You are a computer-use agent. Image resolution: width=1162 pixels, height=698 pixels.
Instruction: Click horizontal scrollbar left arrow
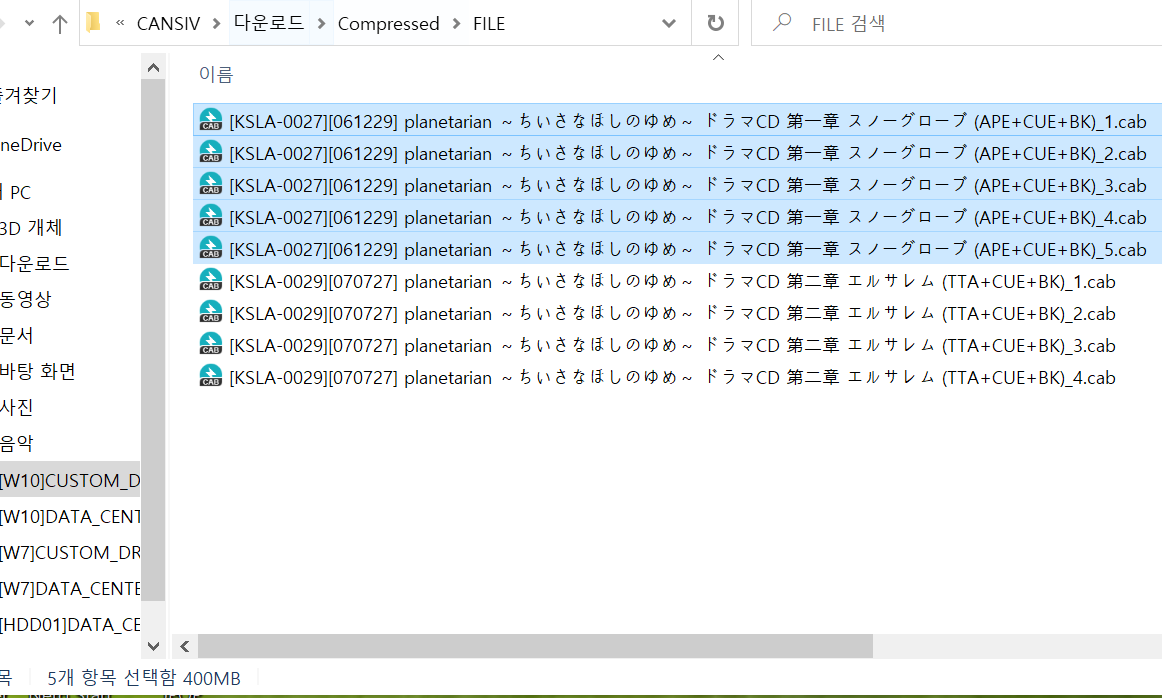pyautogui.click(x=185, y=646)
